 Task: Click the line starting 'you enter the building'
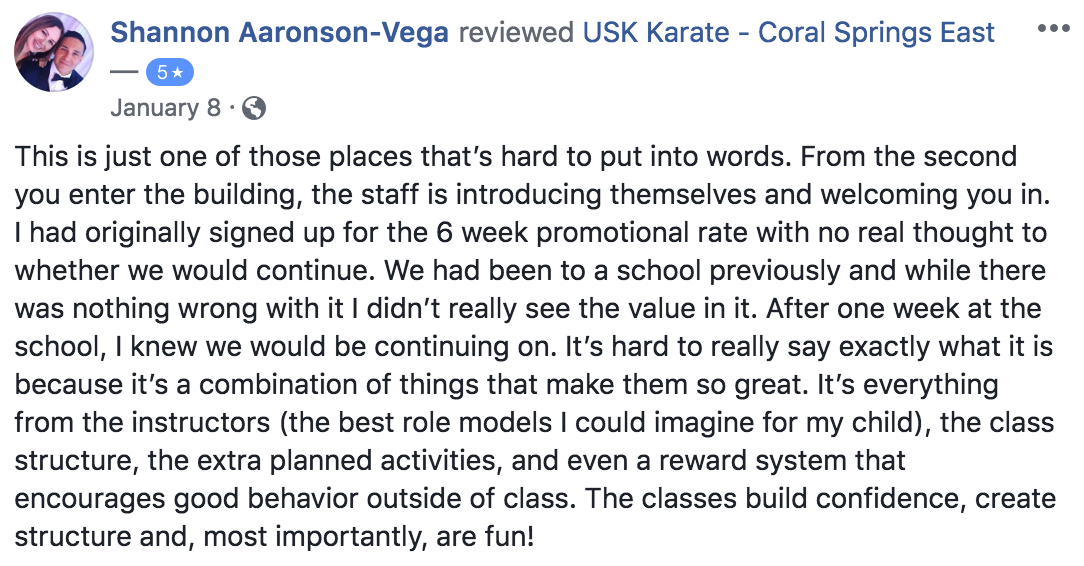coord(532,195)
